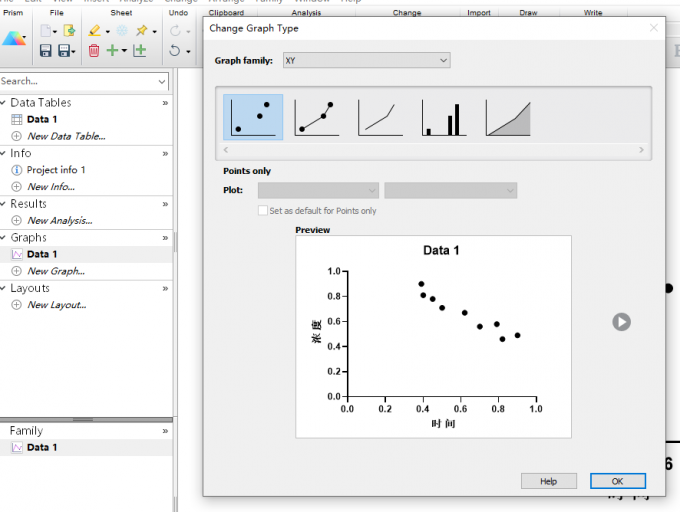This screenshot has height=512, width=680.
Task: Confirm the dialog with OK
Action: 618,481
